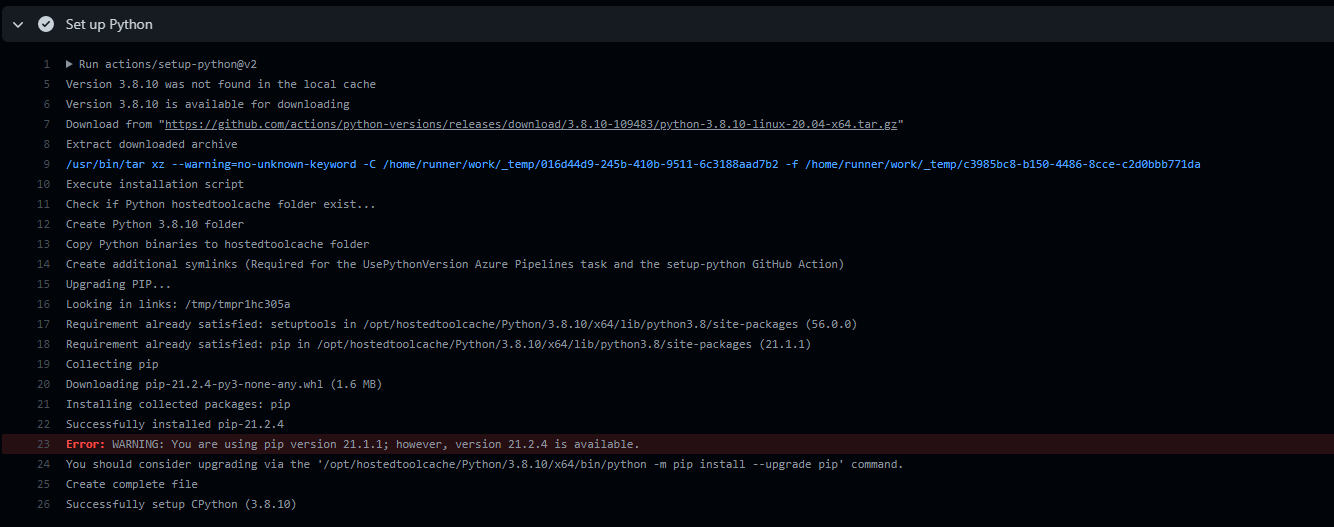Screen dimensions: 1334x527
Task: Click 'Version 3.8.10 was not found' line
Action: (x=221, y=84)
